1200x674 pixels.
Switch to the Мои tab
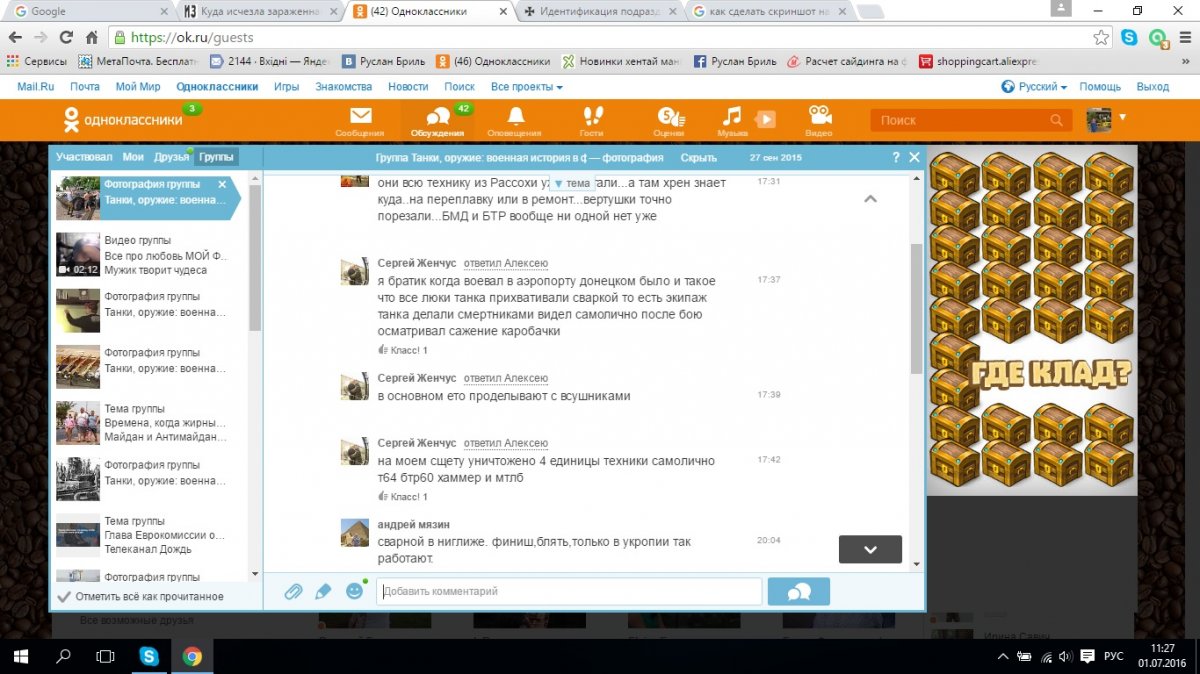133,157
